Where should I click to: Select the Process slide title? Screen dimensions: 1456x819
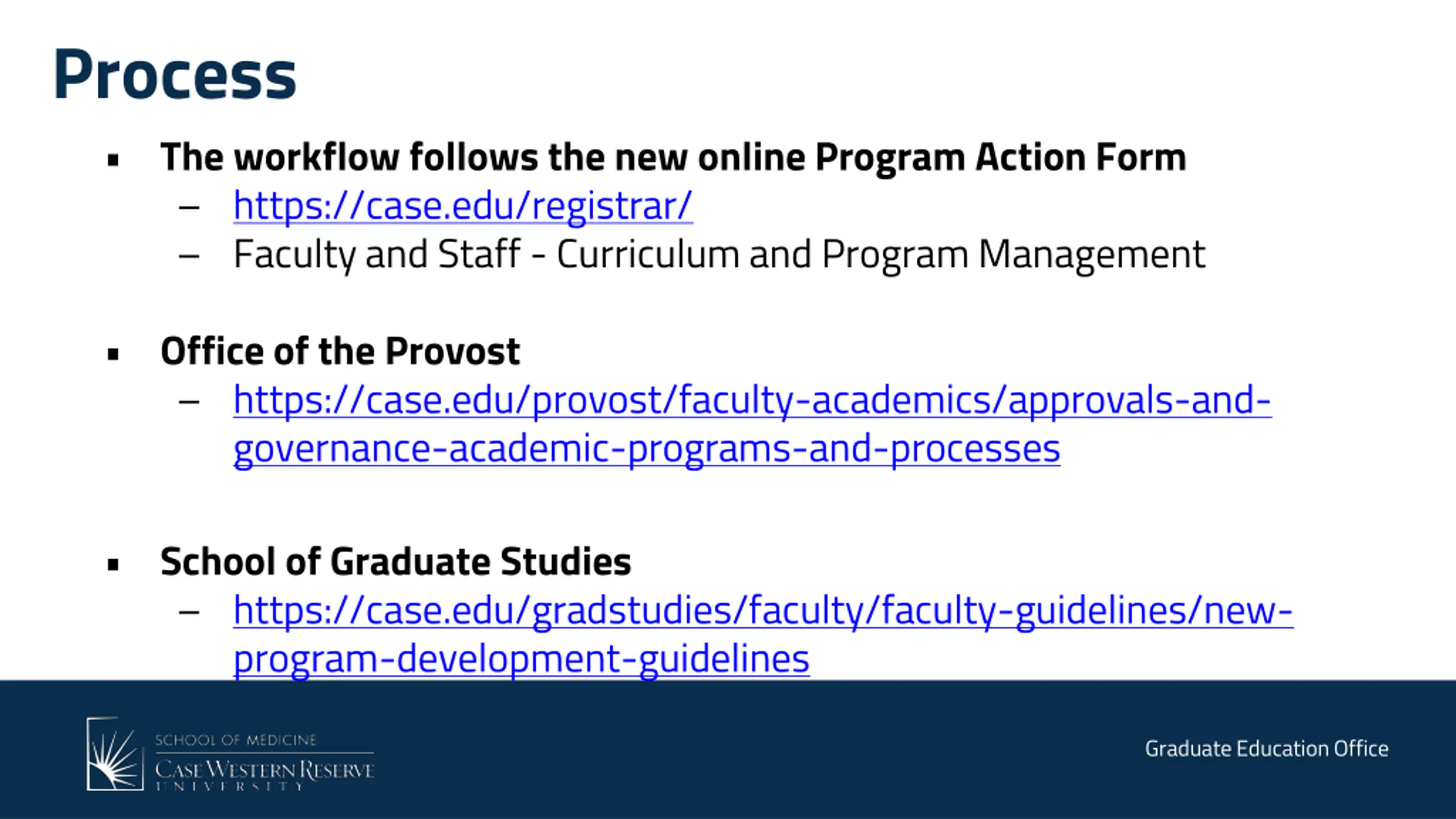175,76
